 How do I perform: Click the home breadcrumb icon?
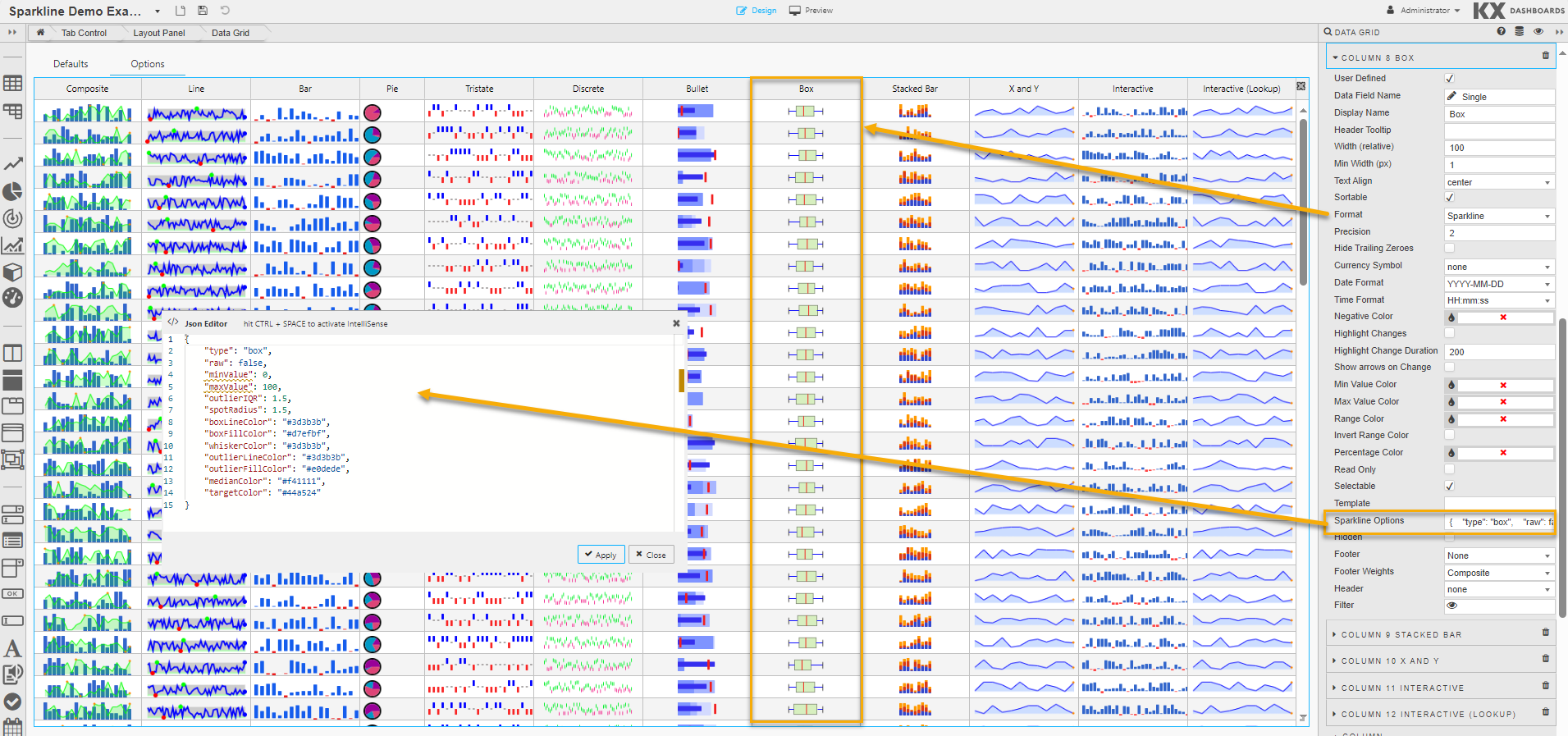coord(40,33)
